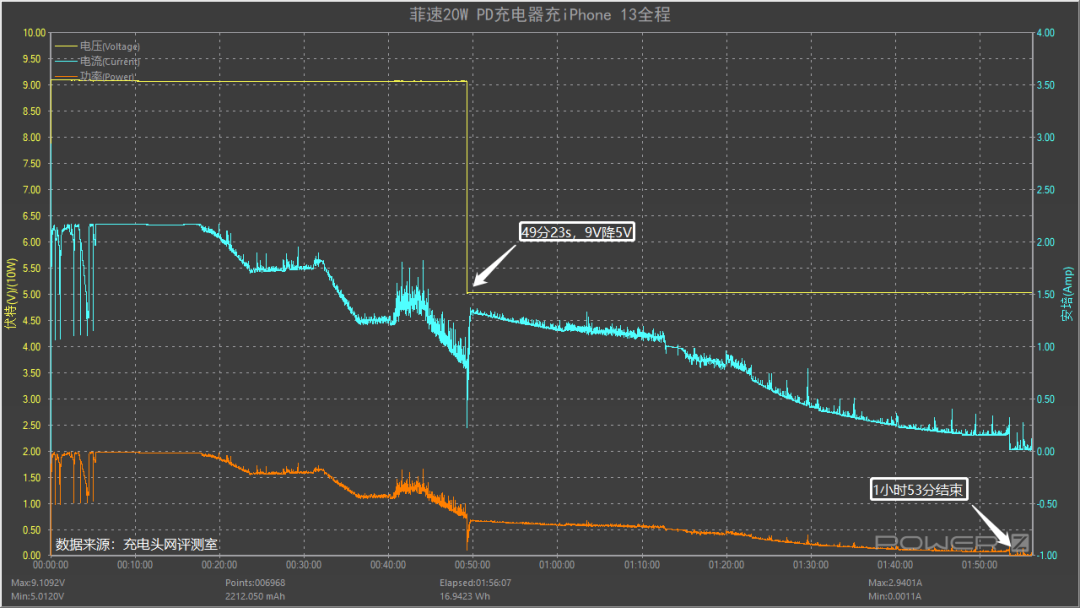Click the 00:10:00 time axis label
1080x608 pixels.
(135, 565)
